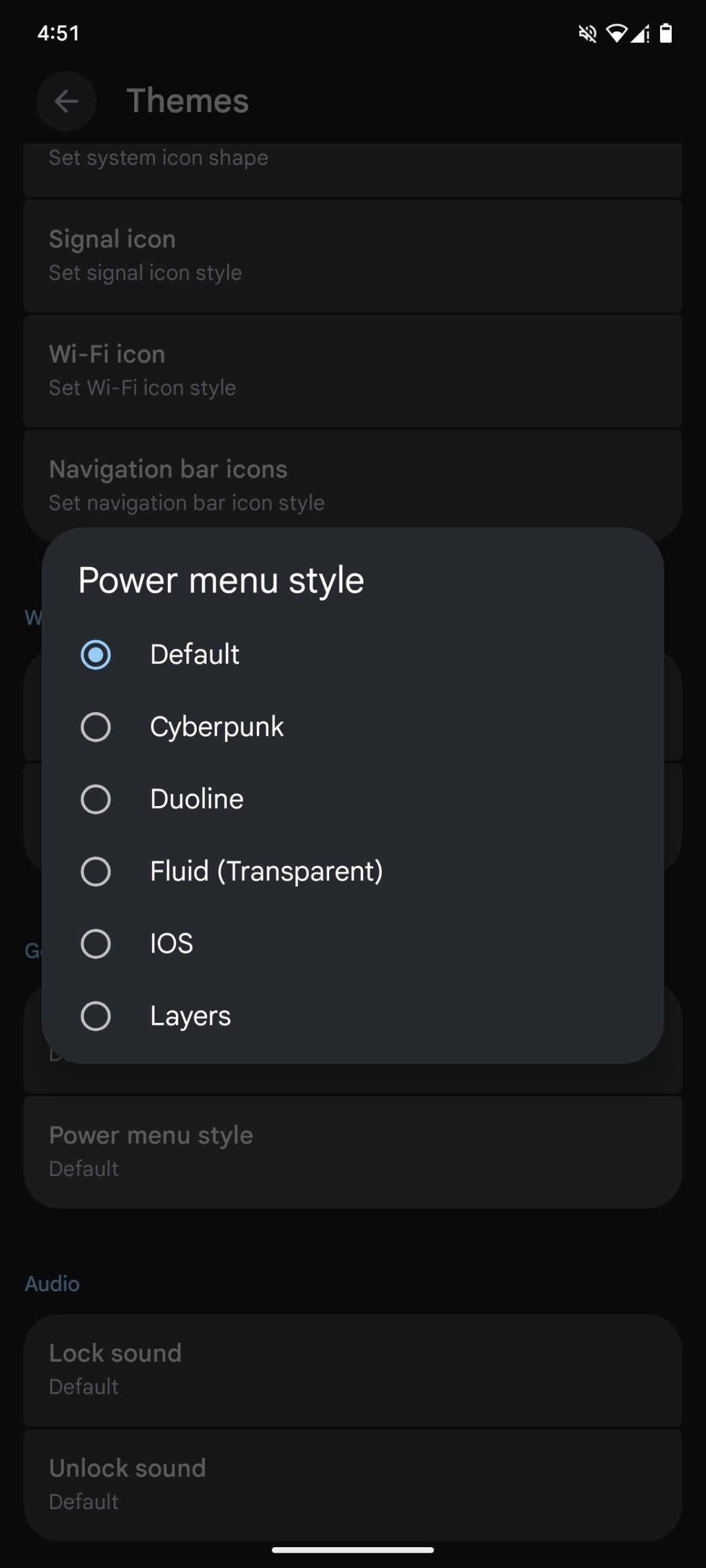This screenshot has height=1568, width=706.
Task: Tap the battery status icon
Action: point(666,34)
